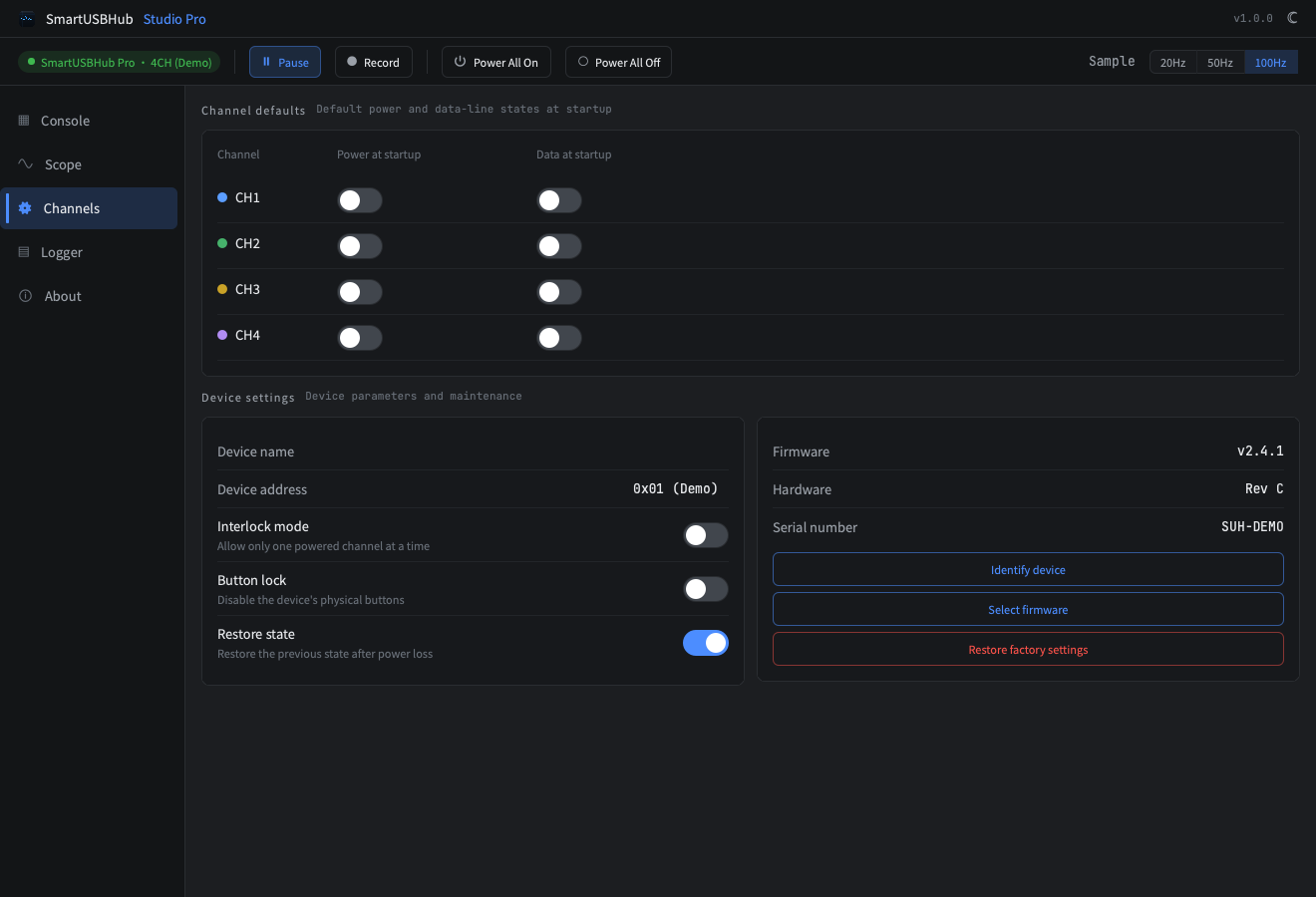Viewport: 1316px width, 897px height.
Task: Open the Console page
Action: point(90,121)
